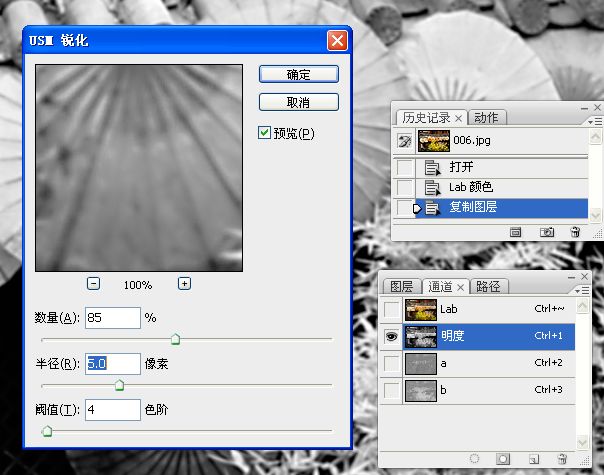Click the Lab channel thumbnail
The width and height of the screenshot is (604, 475).
pyautogui.click(x=421, y=310)
